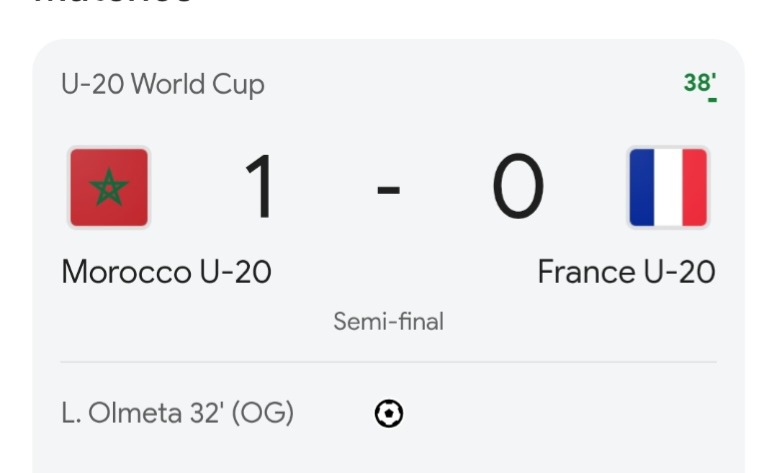Tap the partially visible Matches heading
Viewport: 768px width, 473px height.
112,5
